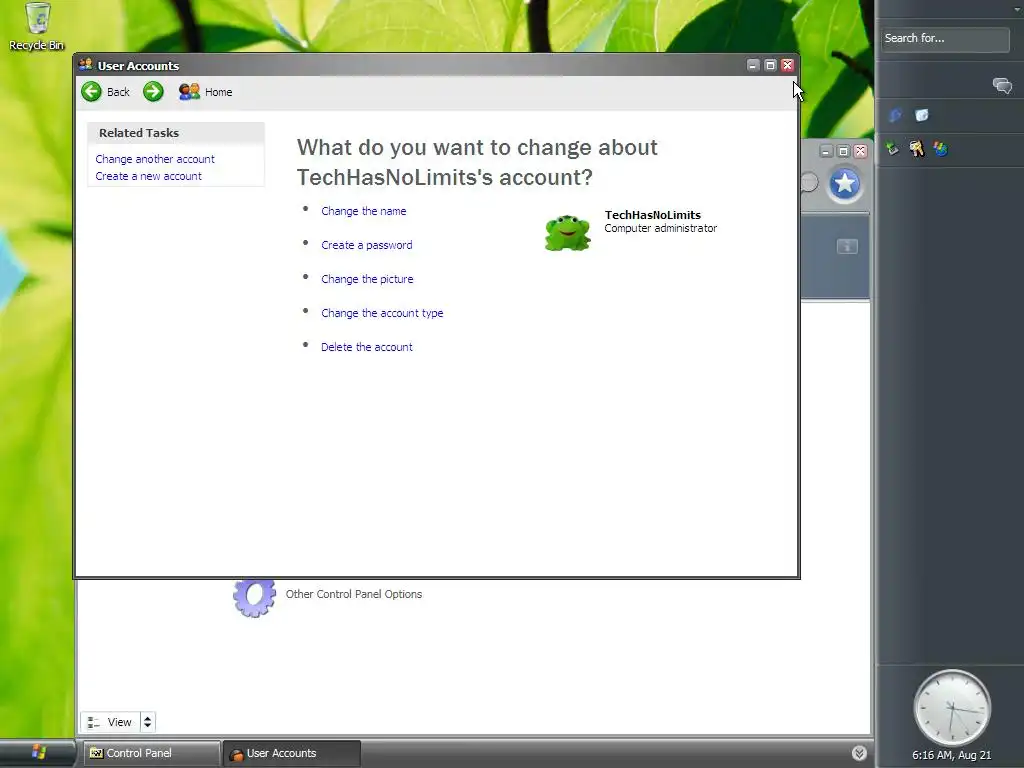The height and width of the screenshot is (768, 1024).
Task: Select Delete the account
Action: pyautogui.click(x=366, y=347)
